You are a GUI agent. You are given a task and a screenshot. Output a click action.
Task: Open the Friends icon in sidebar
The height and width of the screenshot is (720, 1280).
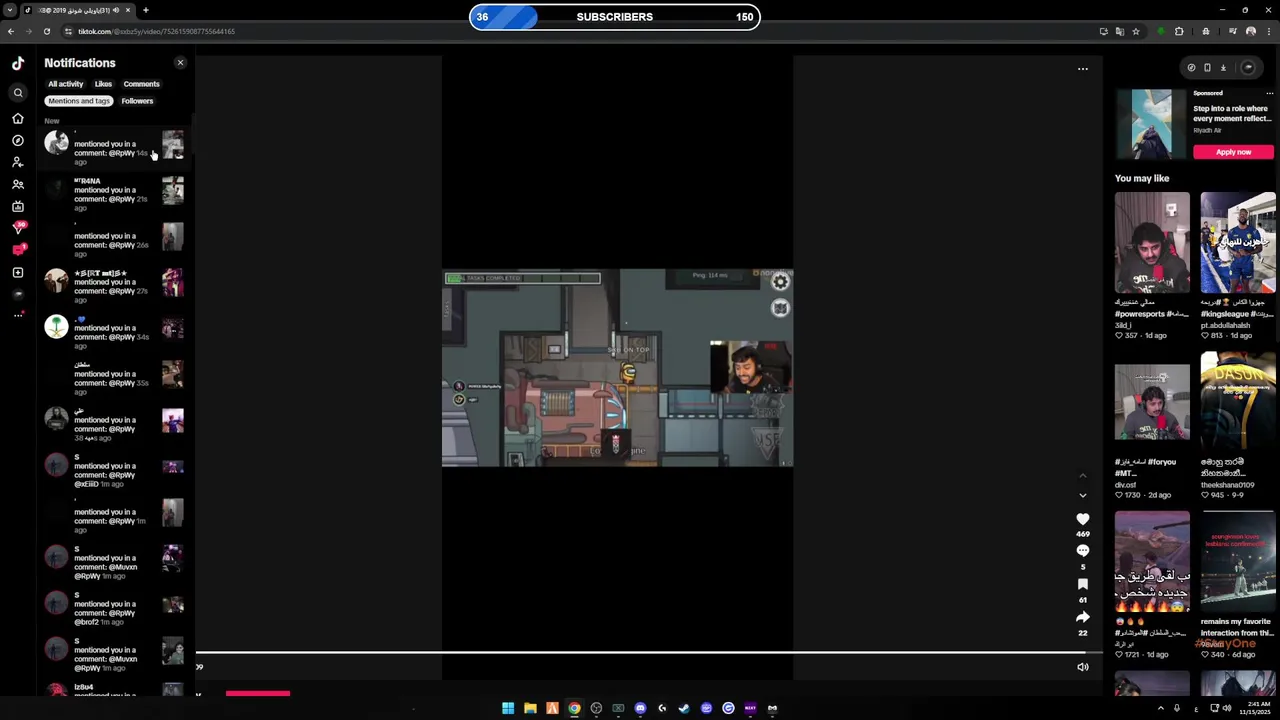point(18,184)
